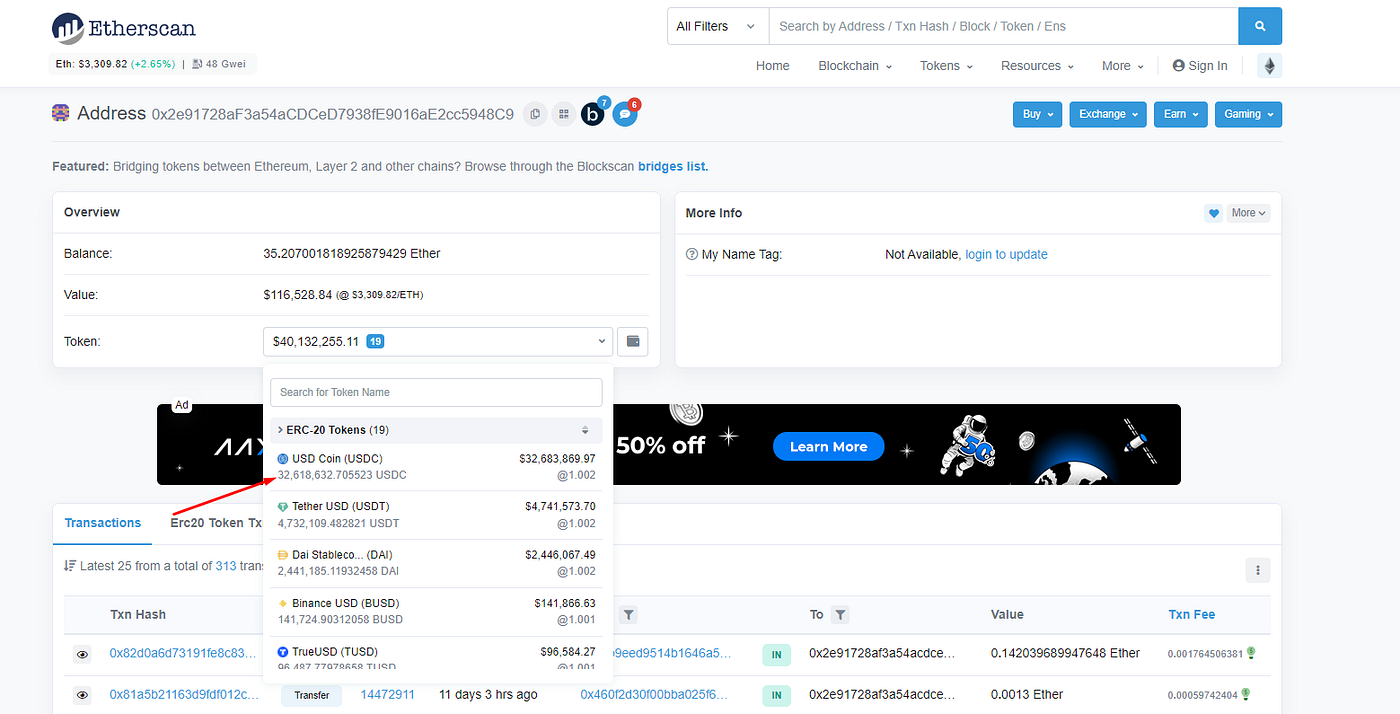This screenshot has width=1400, height=714.
Task: Toggle eye preview for transaction 0x81a5b21163d9fdf012c
Action: tap(83, 695)
